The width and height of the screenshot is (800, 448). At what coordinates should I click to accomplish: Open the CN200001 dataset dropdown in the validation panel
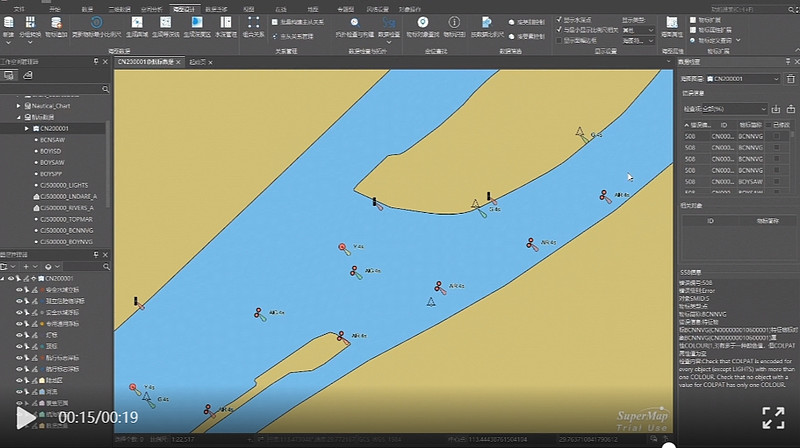tap(744, 77)
